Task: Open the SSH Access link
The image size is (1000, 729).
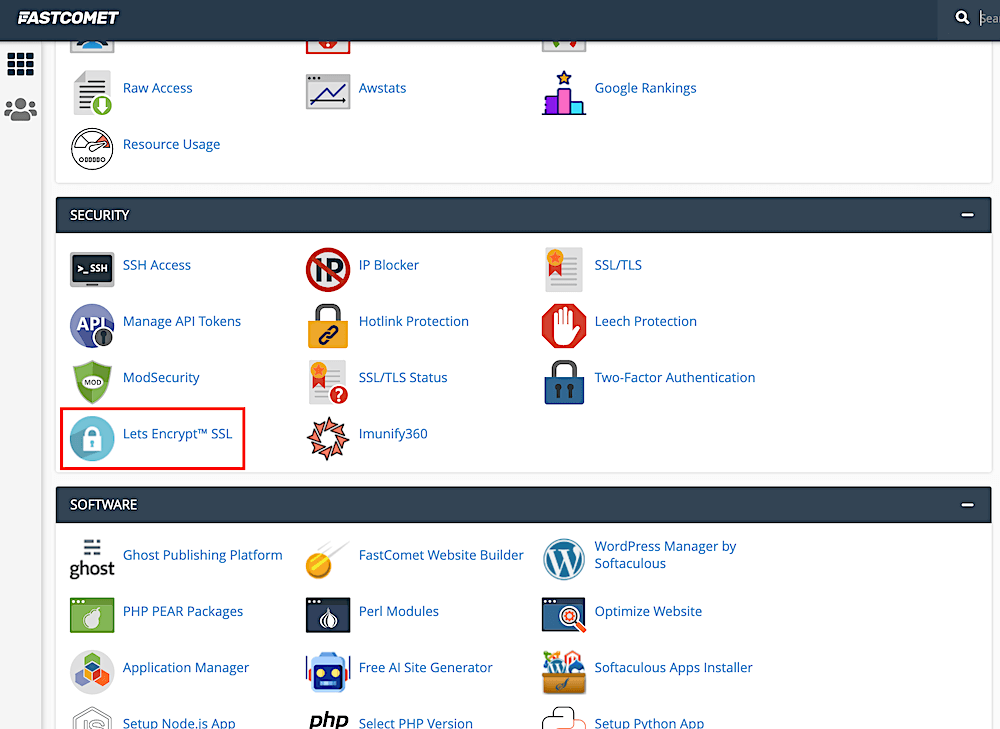Action: [156, 265]
